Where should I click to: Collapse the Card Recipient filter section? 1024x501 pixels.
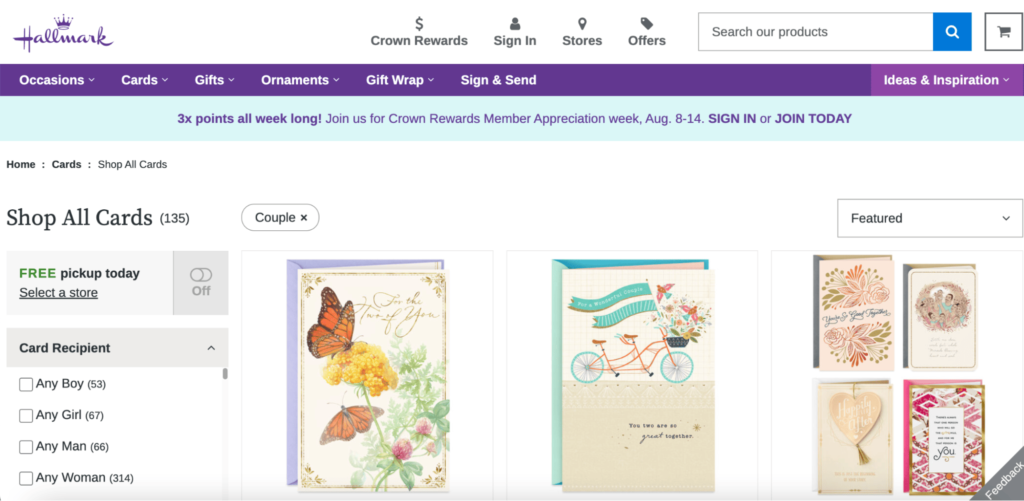211,348
